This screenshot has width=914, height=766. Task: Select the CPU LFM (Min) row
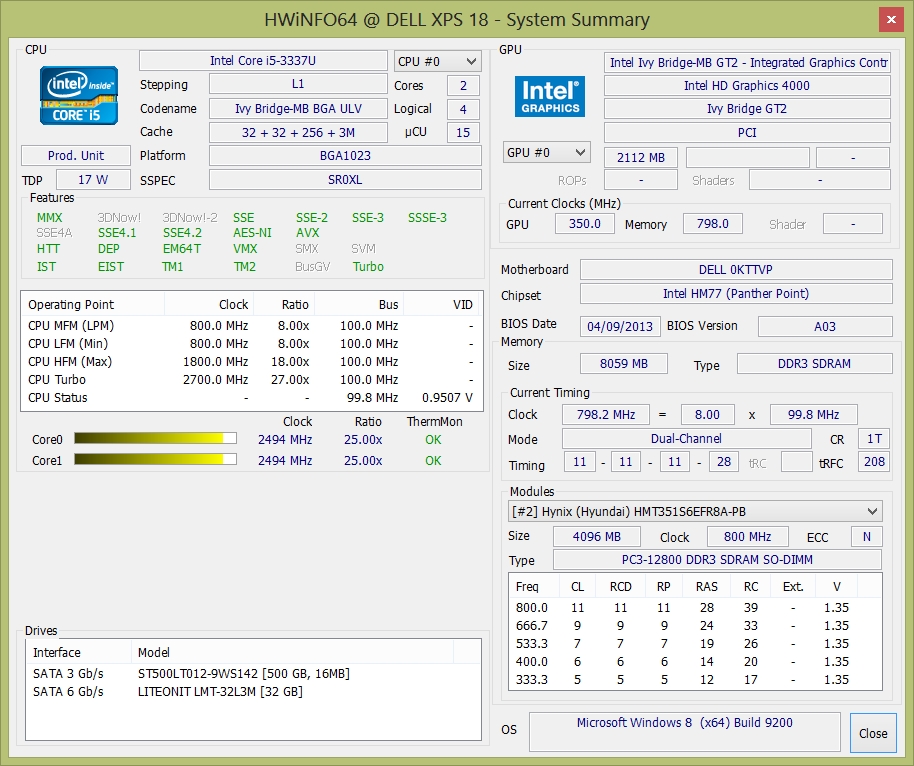[x=252, y=343]
